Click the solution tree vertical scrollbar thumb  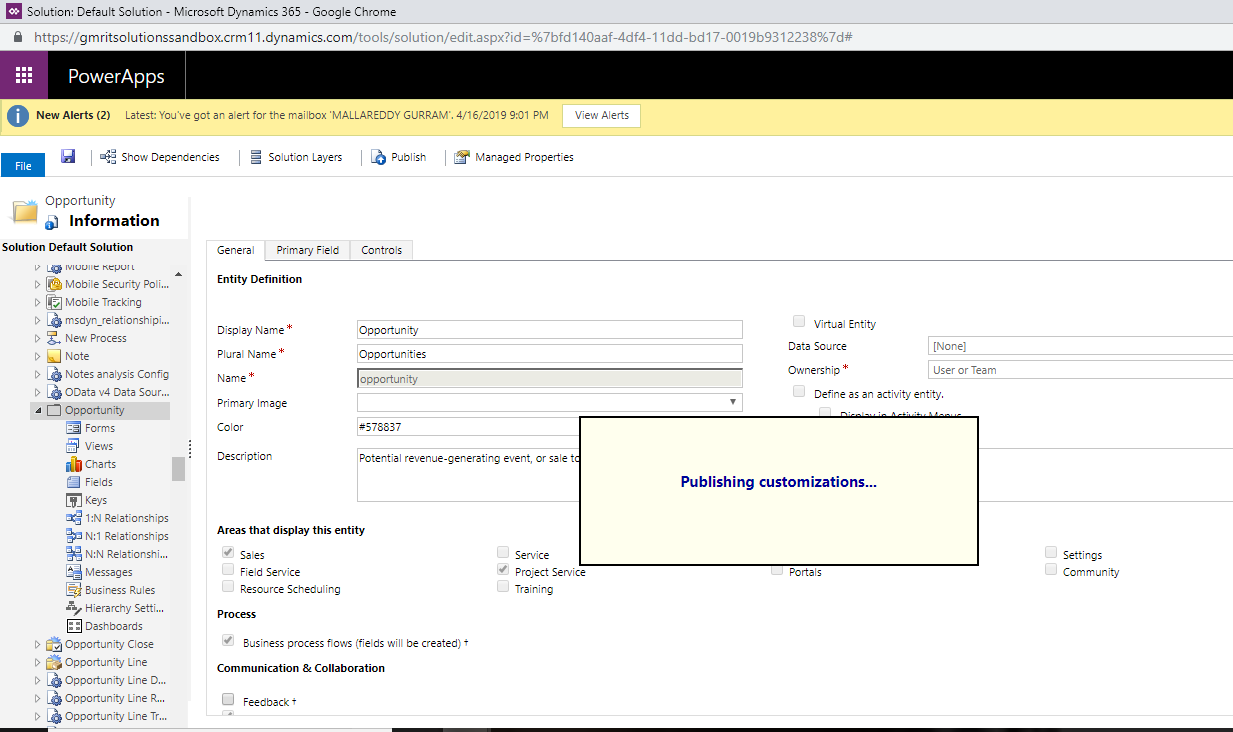[179, 469]
